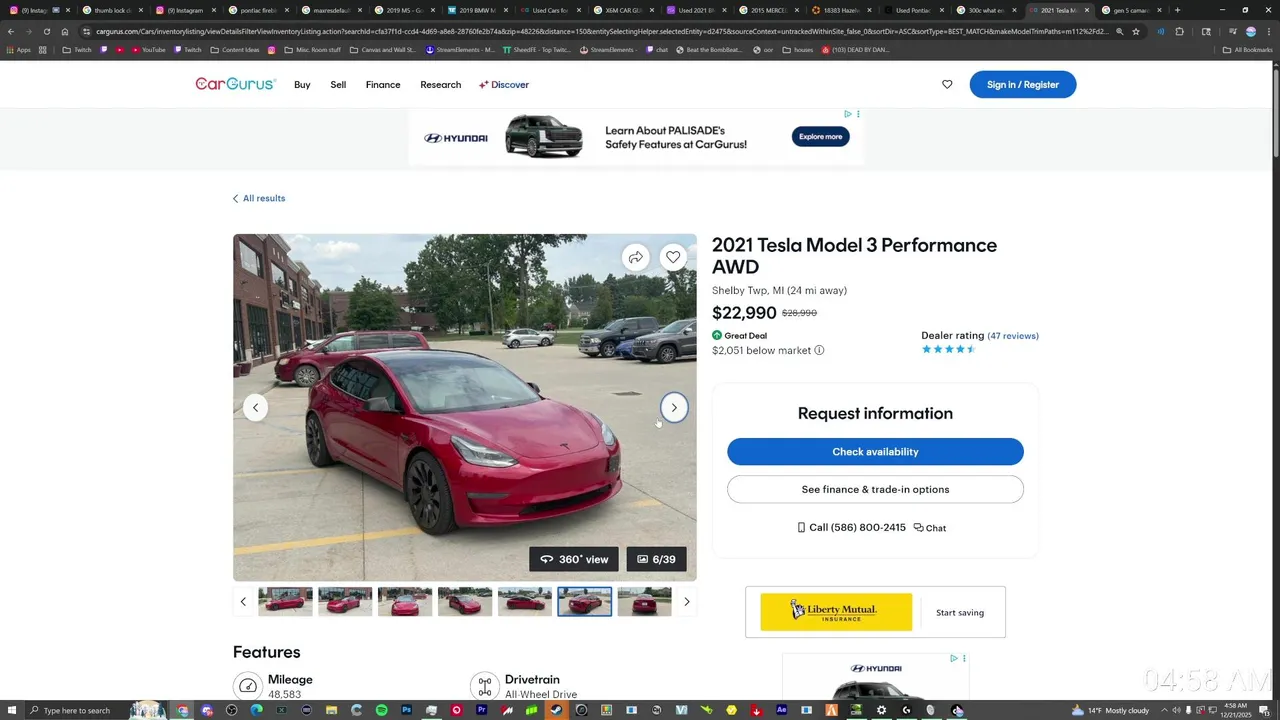Open the Buy menu
The height and width of the screenshot is (720, 1280).
302,84
